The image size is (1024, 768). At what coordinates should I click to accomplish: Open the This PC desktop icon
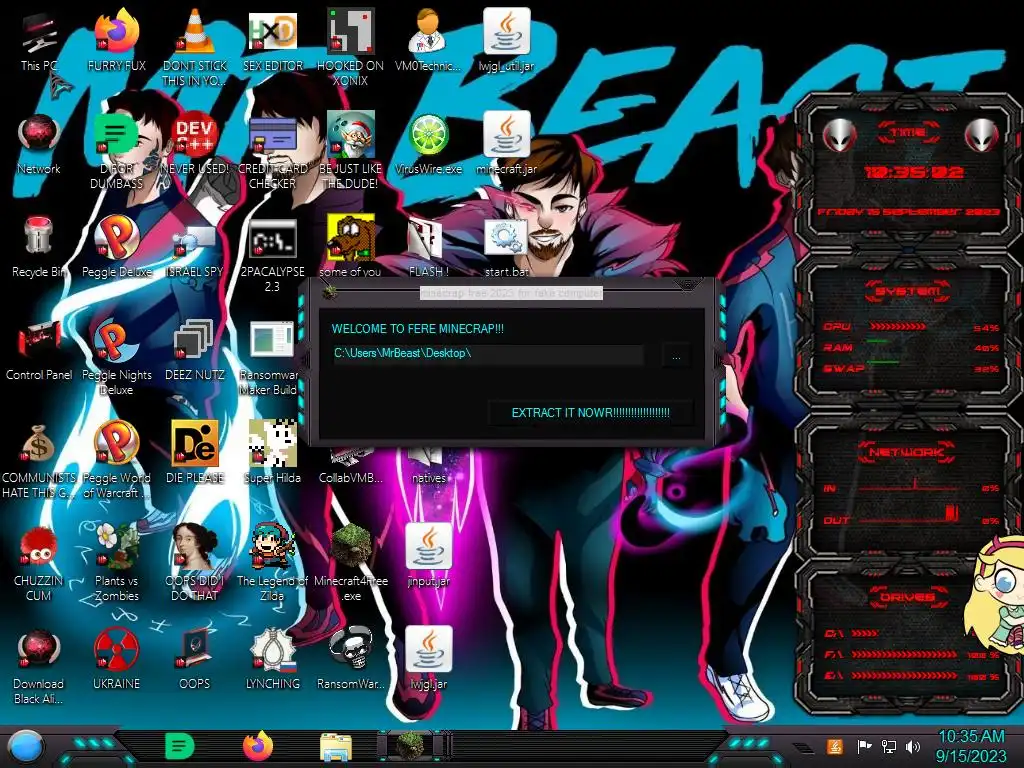[x=39, y=33]
